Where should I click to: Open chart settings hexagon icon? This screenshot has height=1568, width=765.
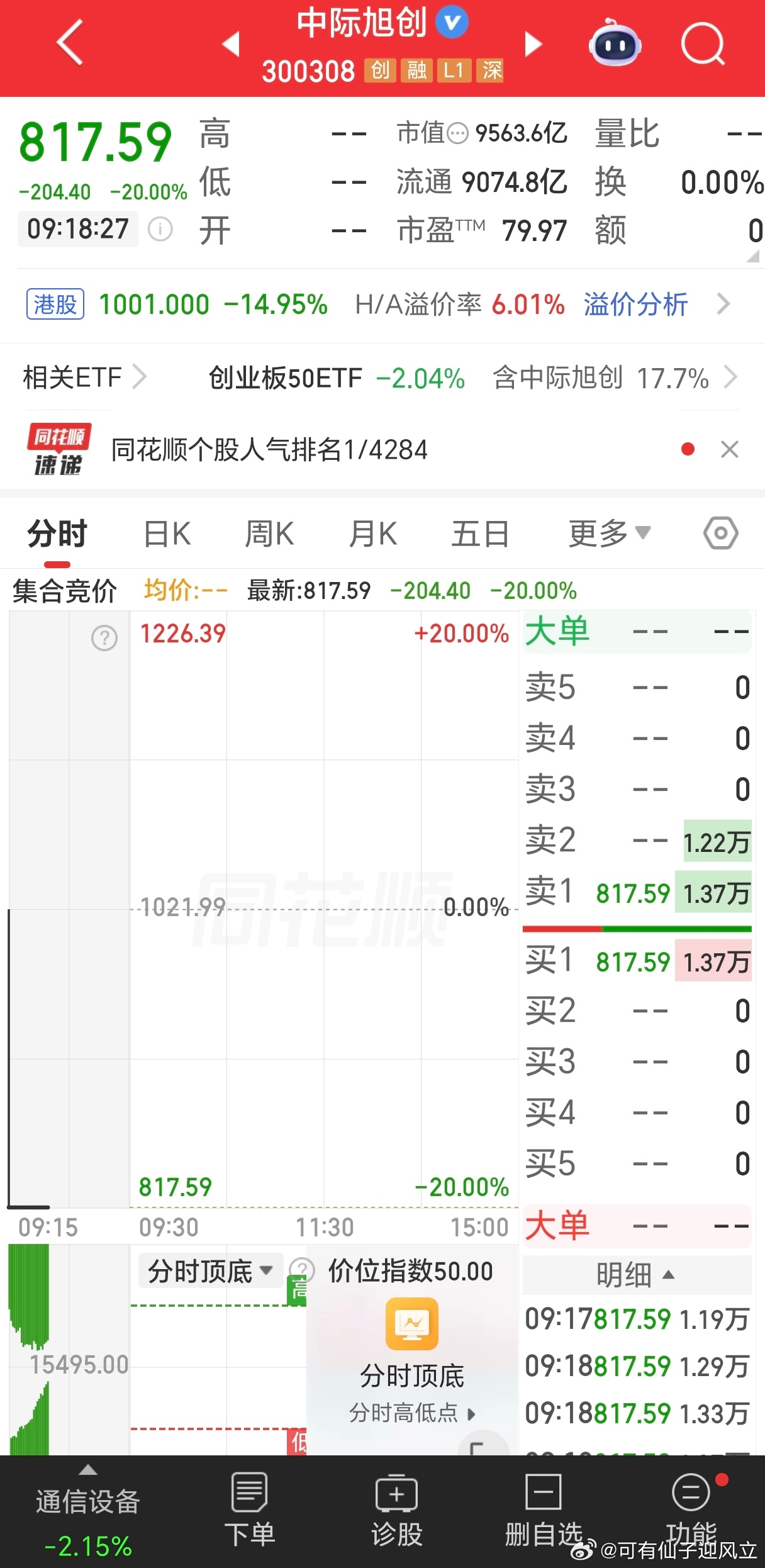click(x=720, y=534)
